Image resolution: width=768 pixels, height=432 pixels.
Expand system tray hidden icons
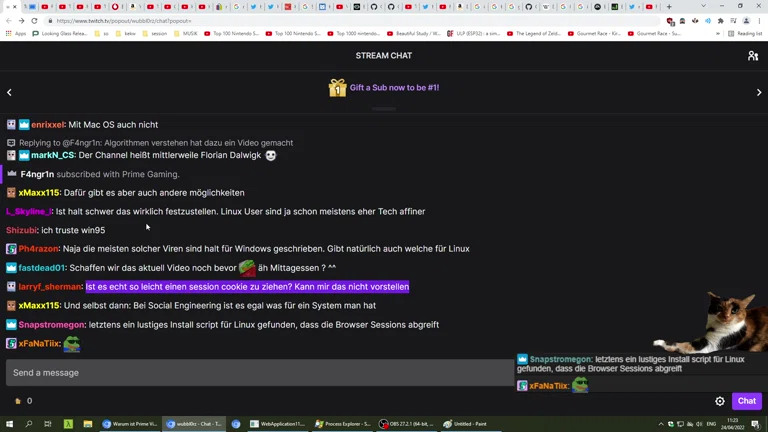tap(661, 424)
